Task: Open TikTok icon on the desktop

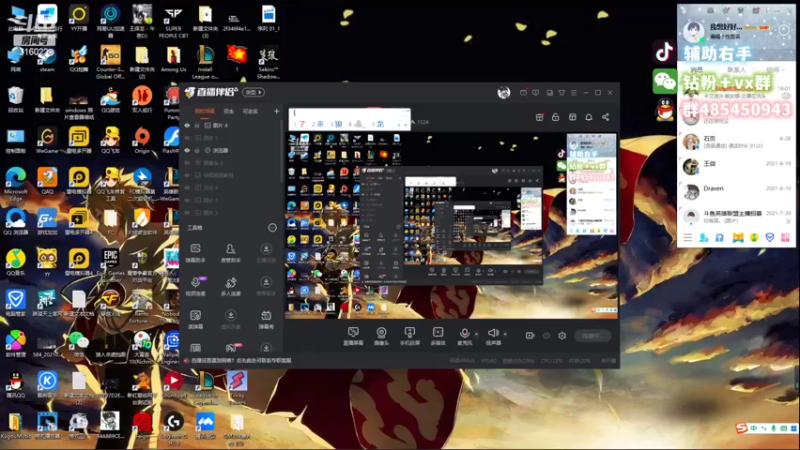Action: (x=664, y=51)
